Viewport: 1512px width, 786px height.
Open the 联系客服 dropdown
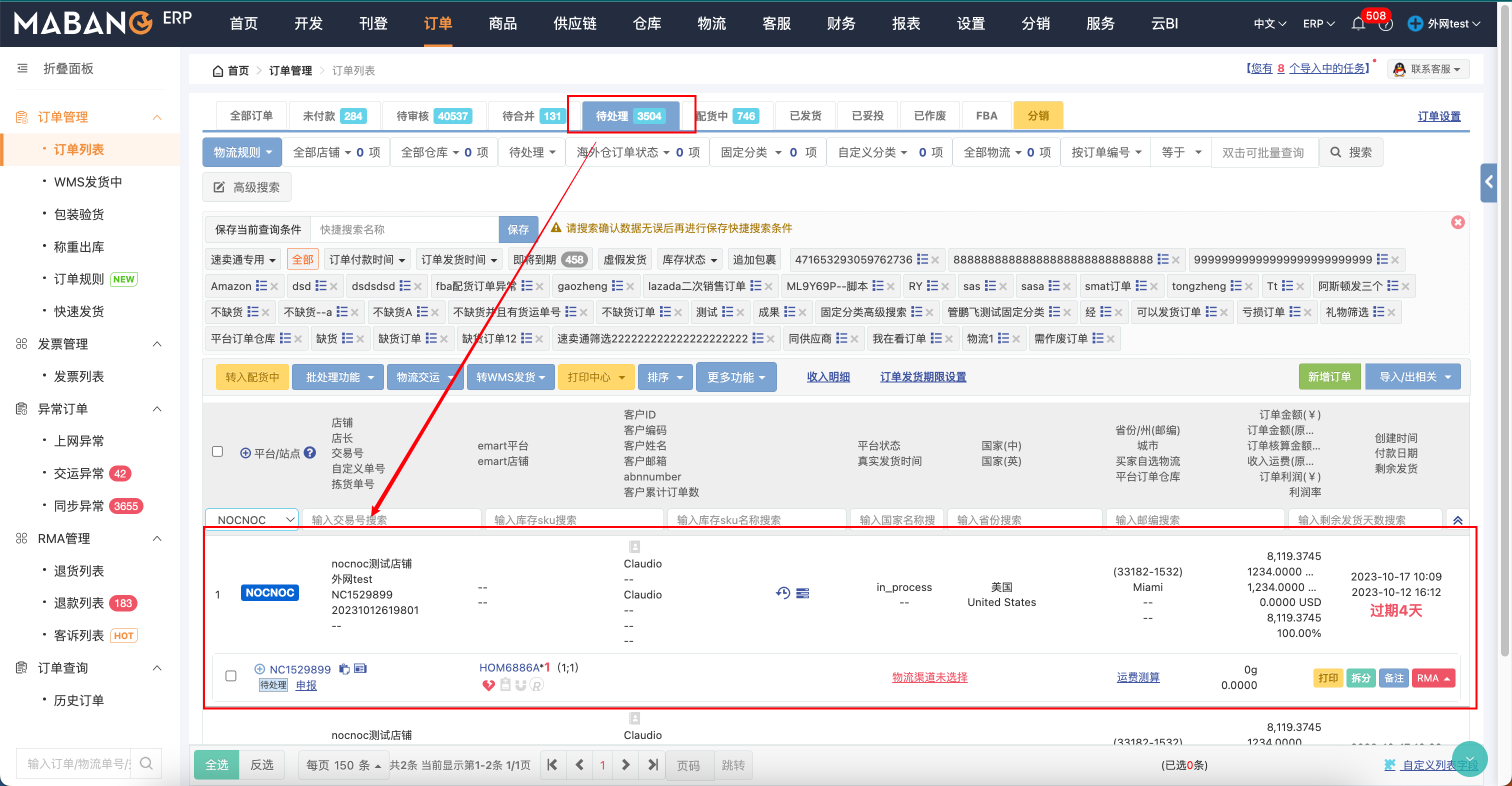tap(1428, 69)
